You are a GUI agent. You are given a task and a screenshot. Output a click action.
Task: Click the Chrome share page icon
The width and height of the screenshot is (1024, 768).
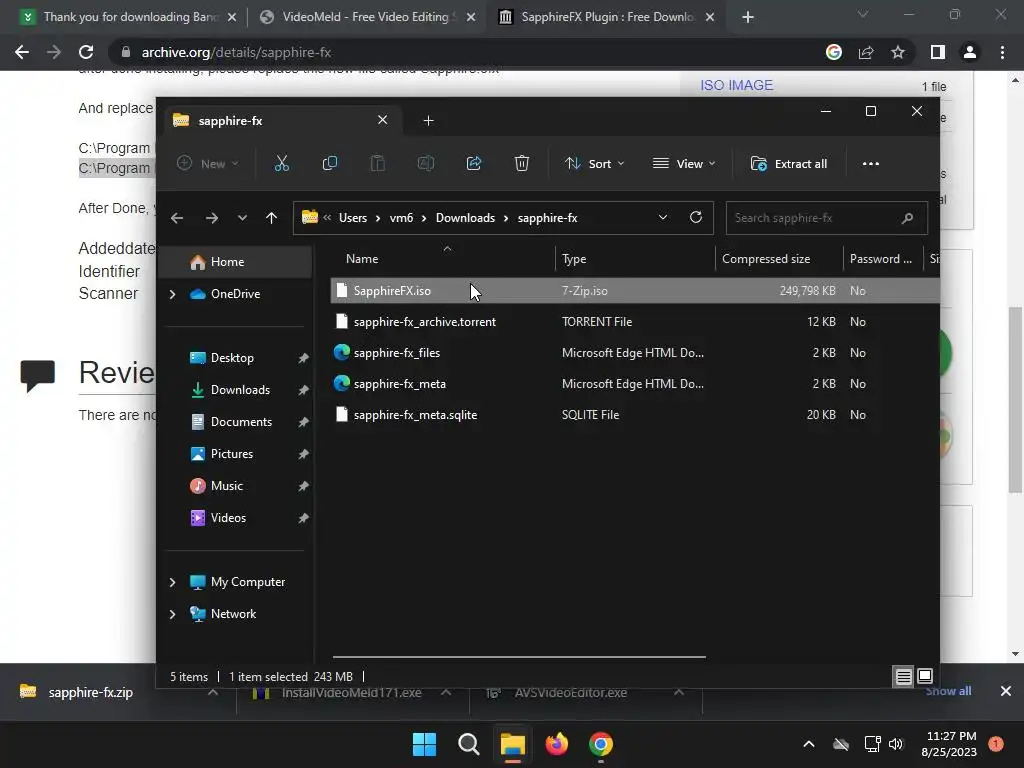(866, 52)
